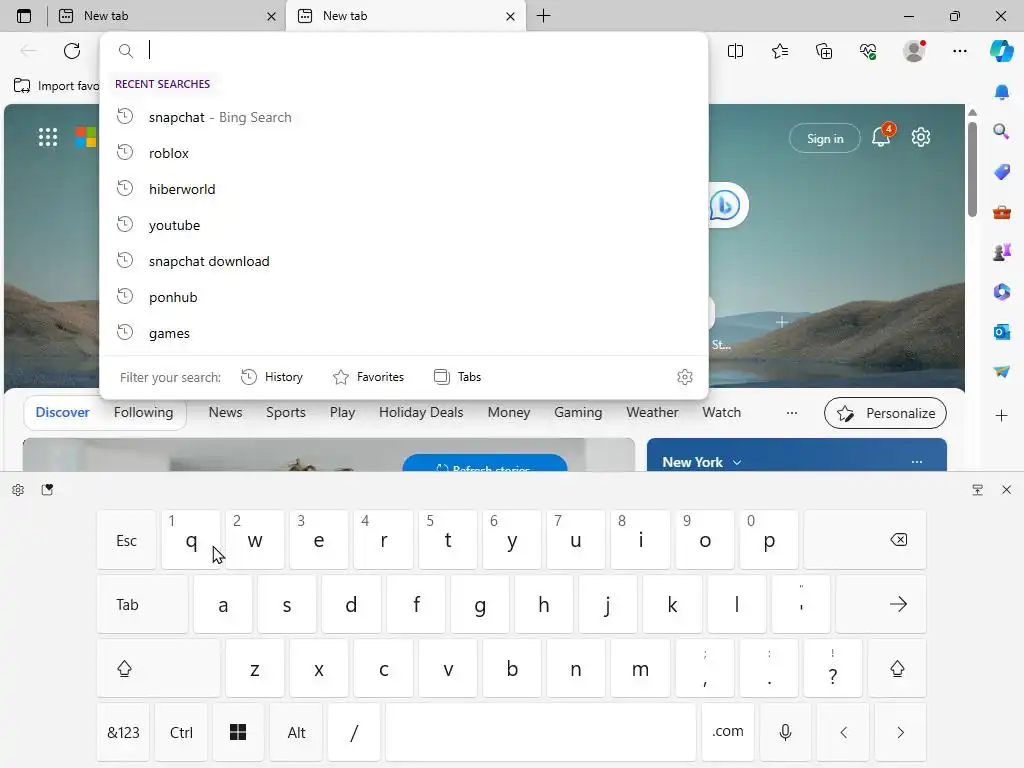1024x768 pixels.
Task: Toggle the Ctrl key on keyboard
Action: (x=182, y=732)
